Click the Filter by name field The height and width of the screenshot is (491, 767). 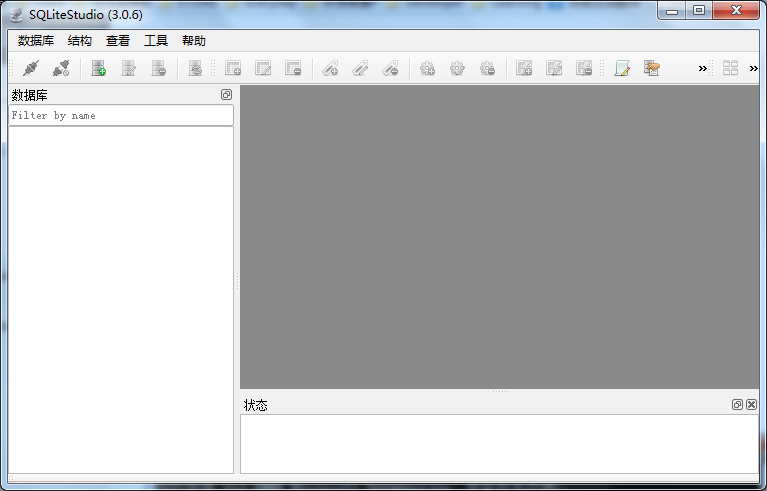pyautogui.click(x=121, y=115)
